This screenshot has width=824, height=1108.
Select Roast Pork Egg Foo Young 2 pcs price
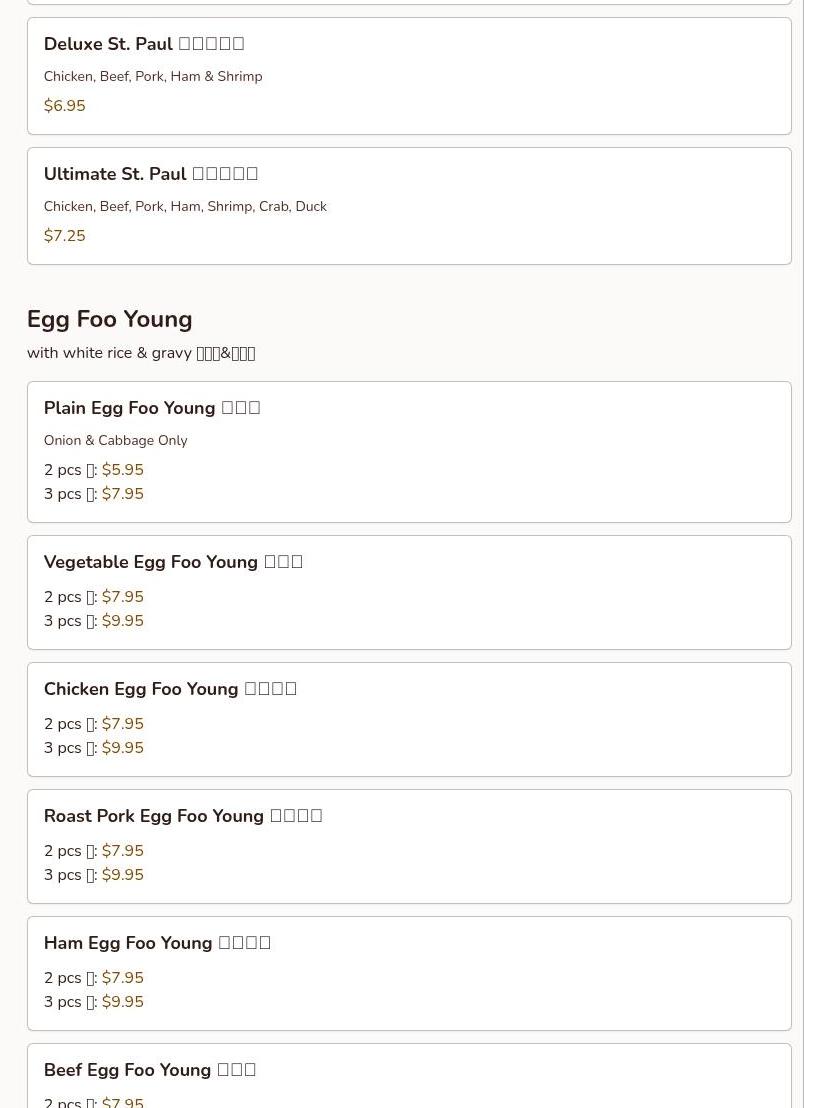122,851
